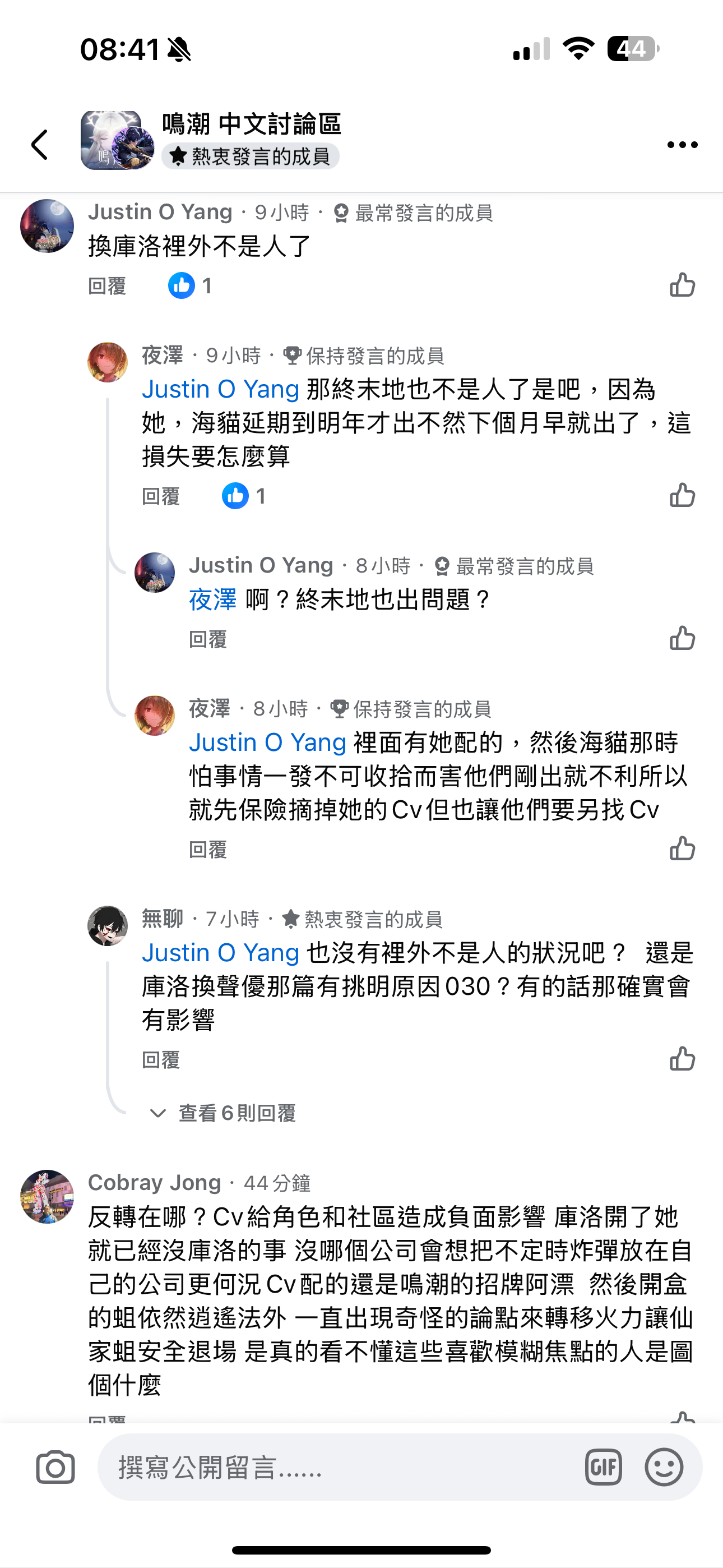
Task: Tap the back arrow in header
Action: tap(40, 145)
